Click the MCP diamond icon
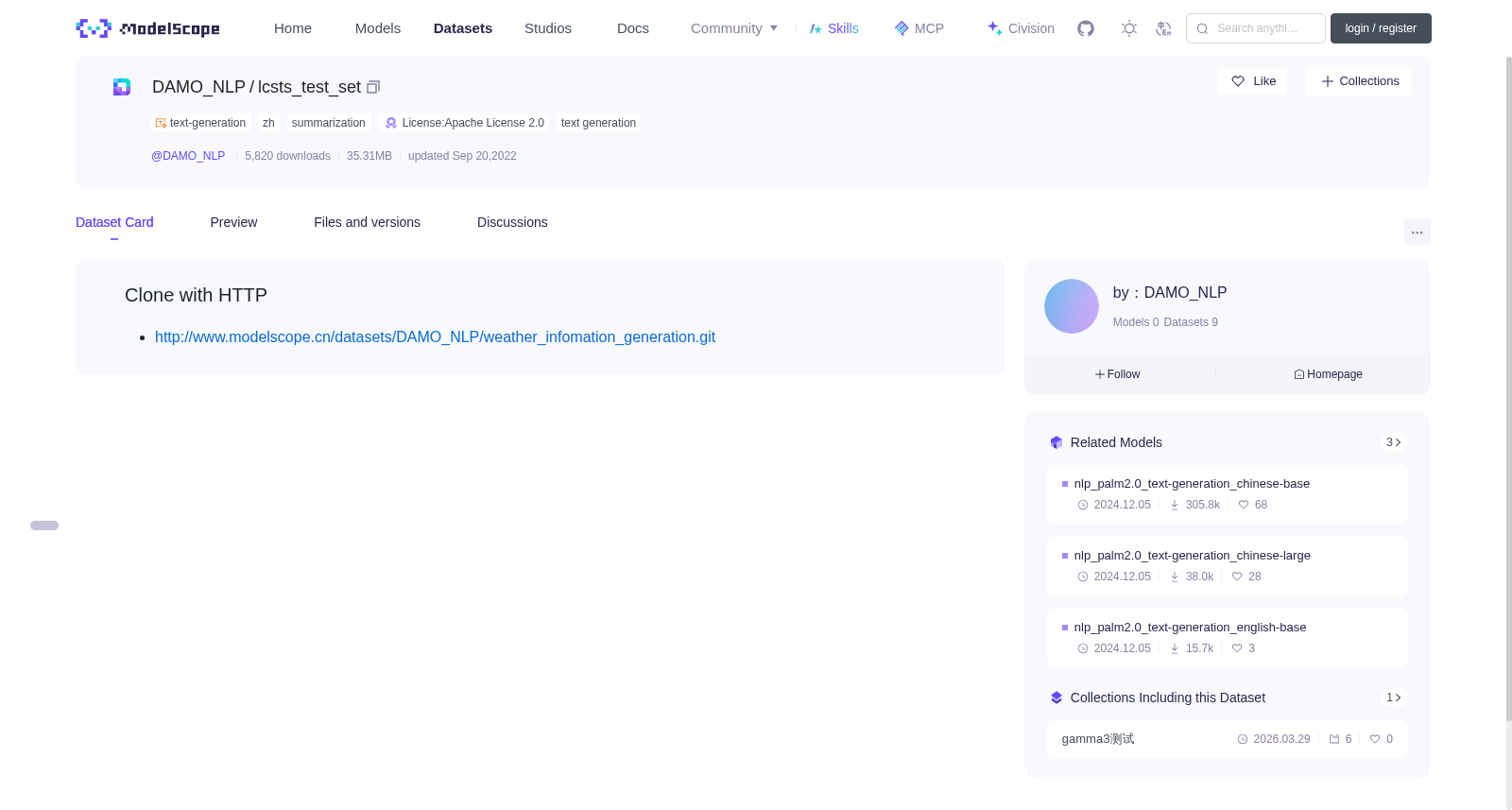 pyautogui.click(x=902, y=28)
